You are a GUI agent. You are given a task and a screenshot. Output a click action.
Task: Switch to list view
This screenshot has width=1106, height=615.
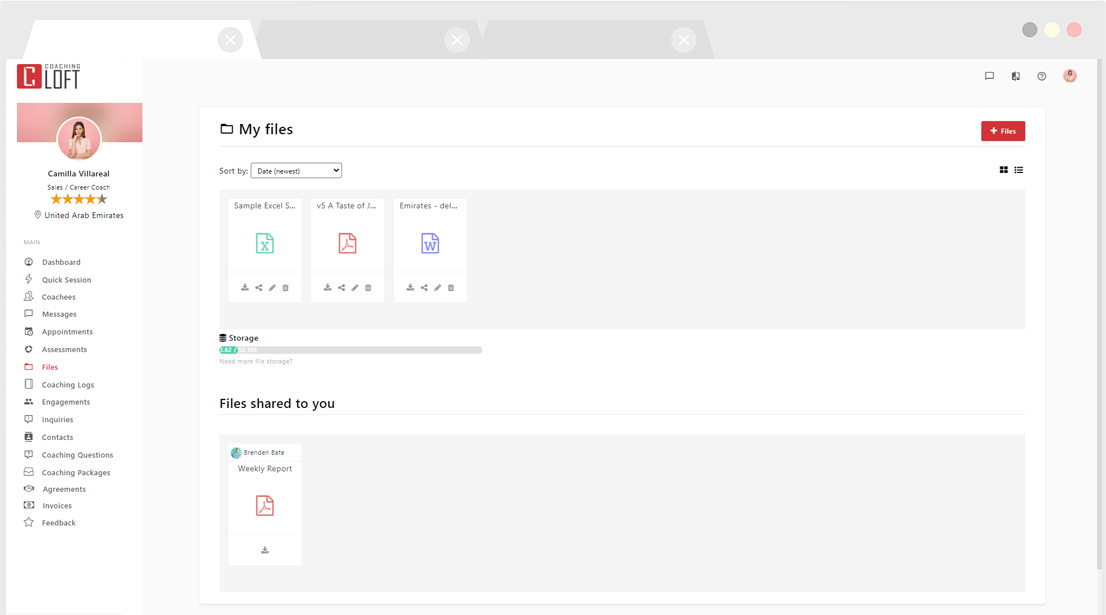pyautogui.click(x=1019, y=170)
